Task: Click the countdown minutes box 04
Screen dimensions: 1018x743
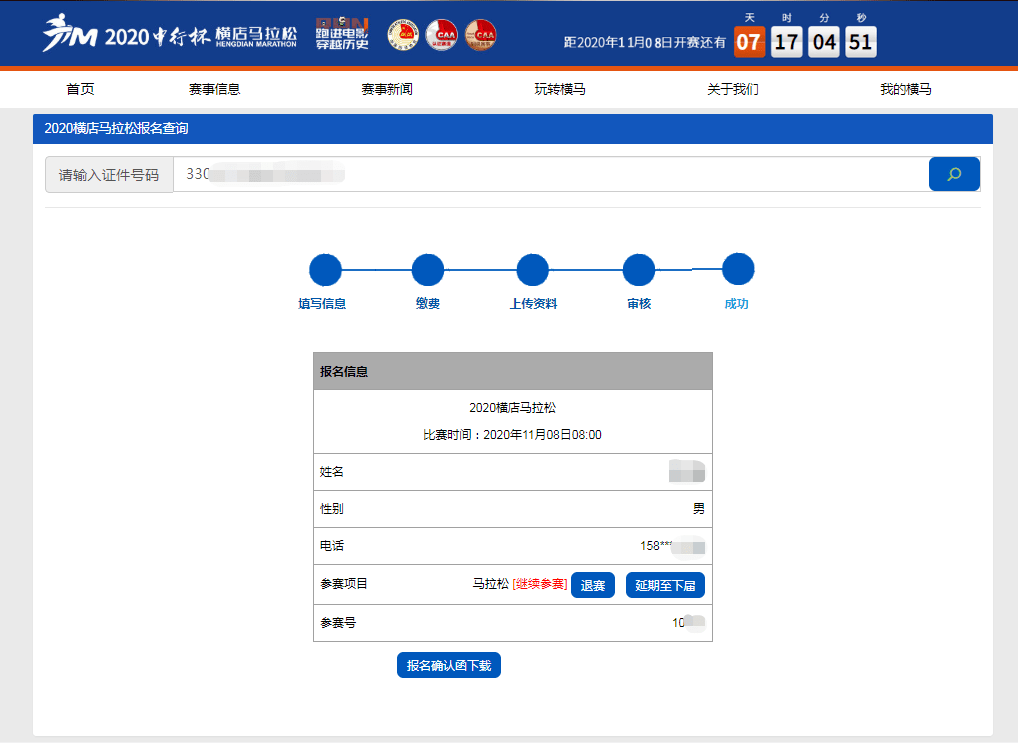Action: click(824, 42)
